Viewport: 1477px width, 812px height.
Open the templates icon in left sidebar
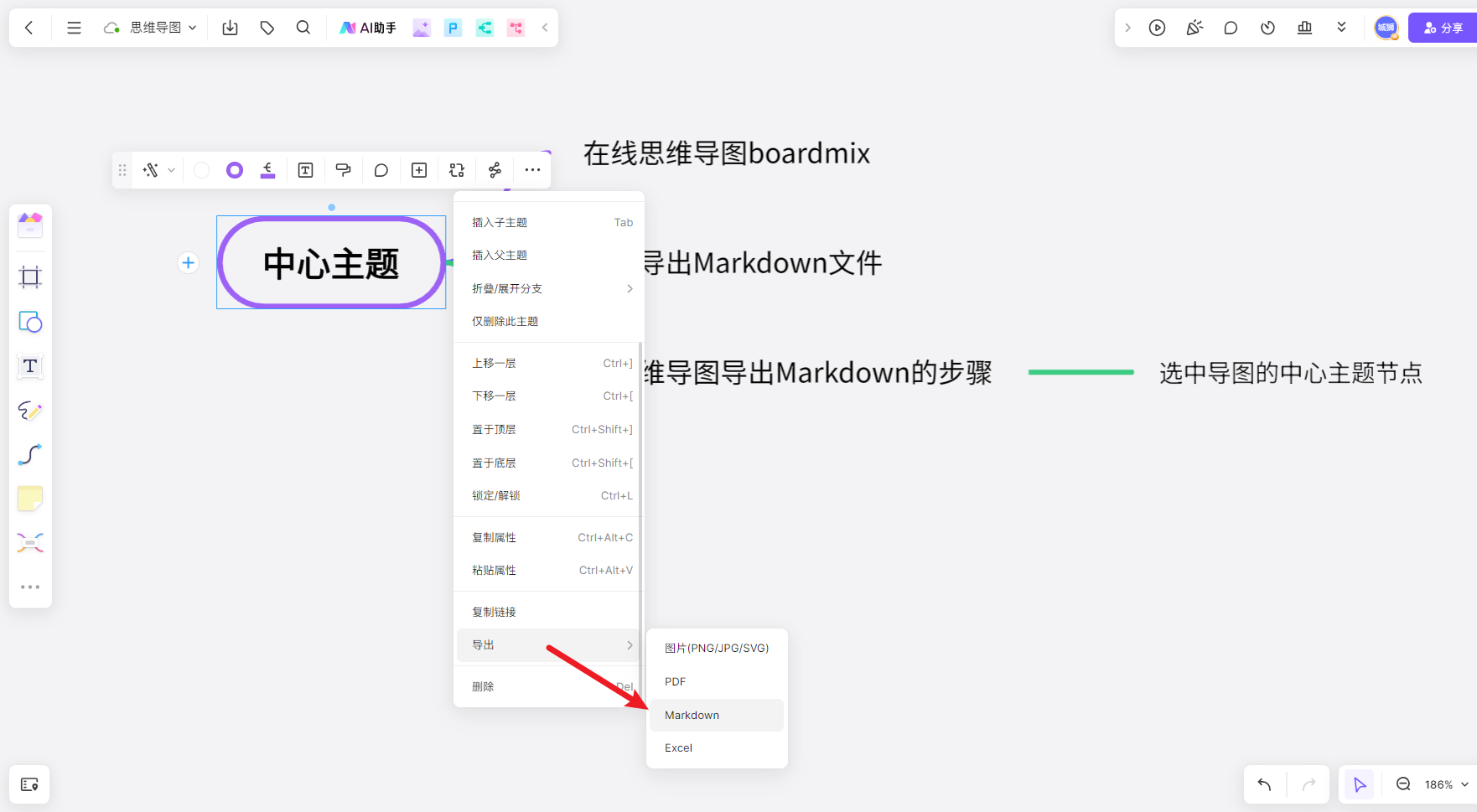tap(30, 225)
